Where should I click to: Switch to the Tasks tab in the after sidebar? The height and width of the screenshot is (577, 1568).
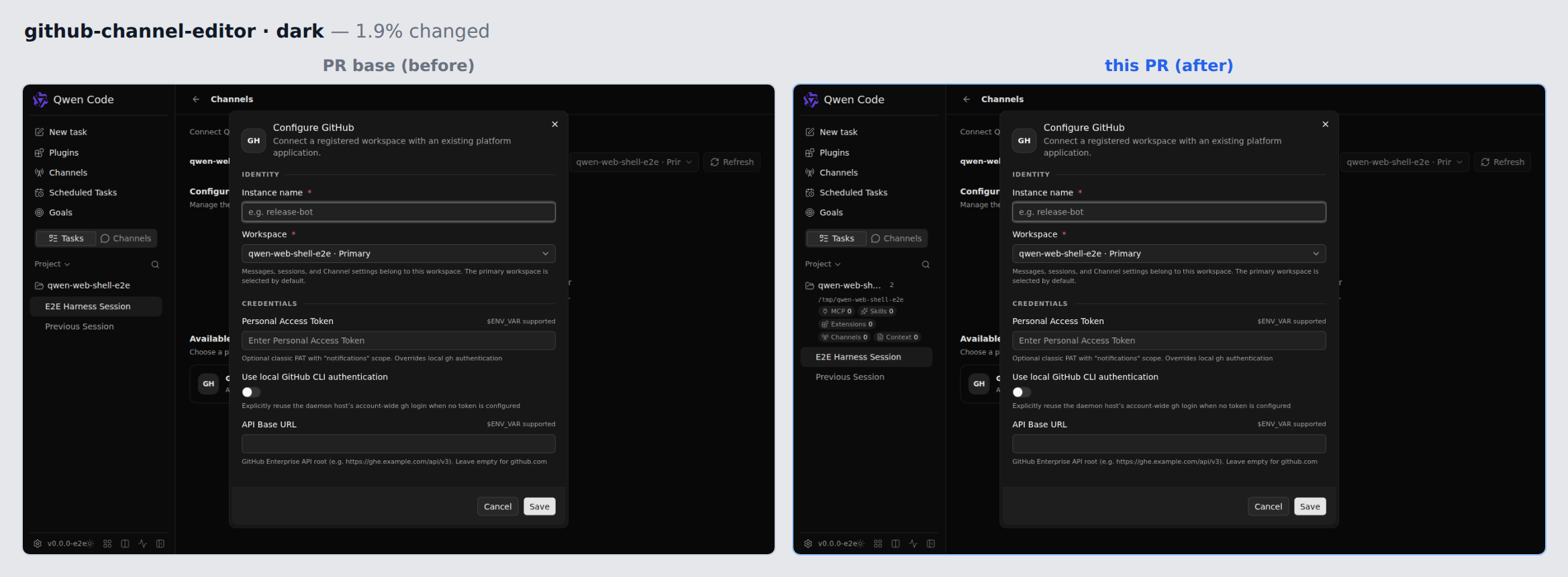pos(836,238)
